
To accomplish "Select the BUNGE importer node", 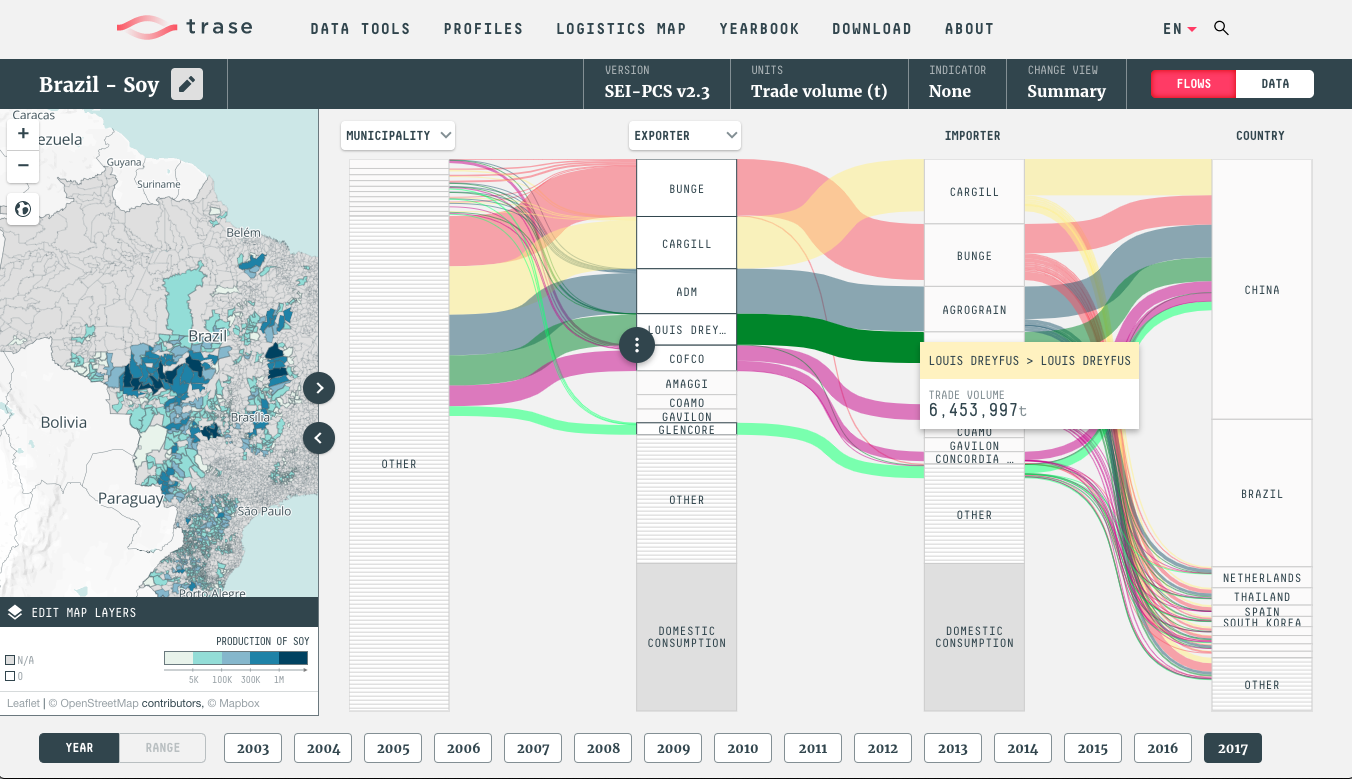I will [x=974, y=255].
